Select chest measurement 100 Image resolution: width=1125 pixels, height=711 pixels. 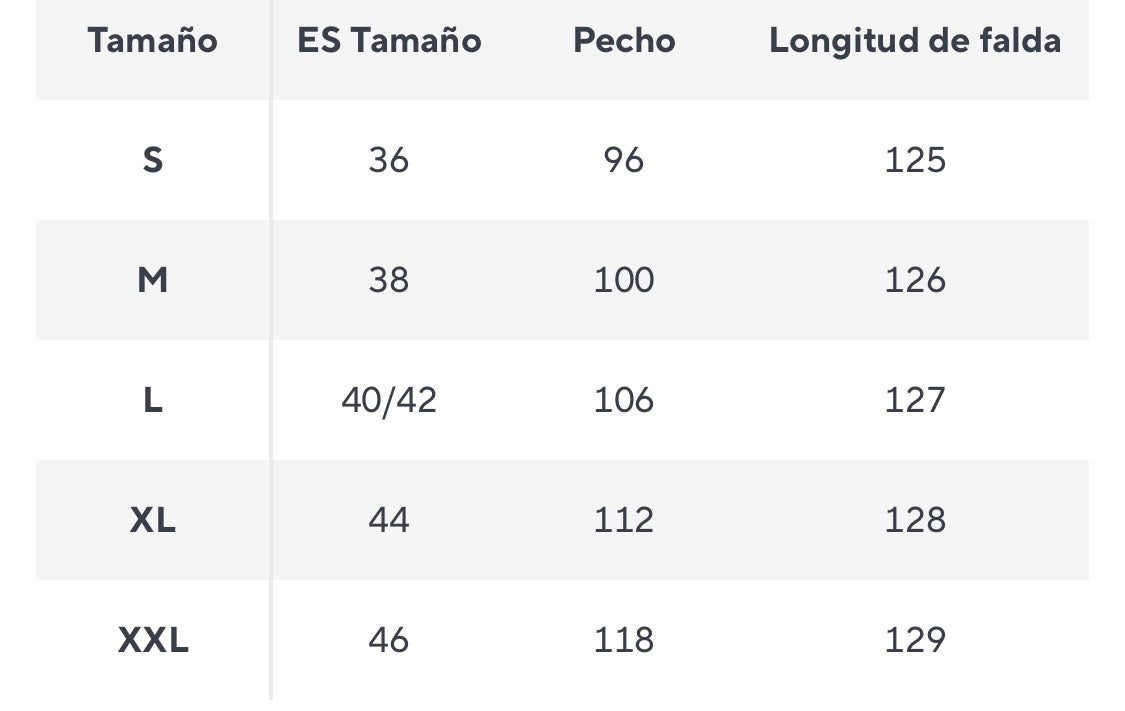click(x=624, y=280)
